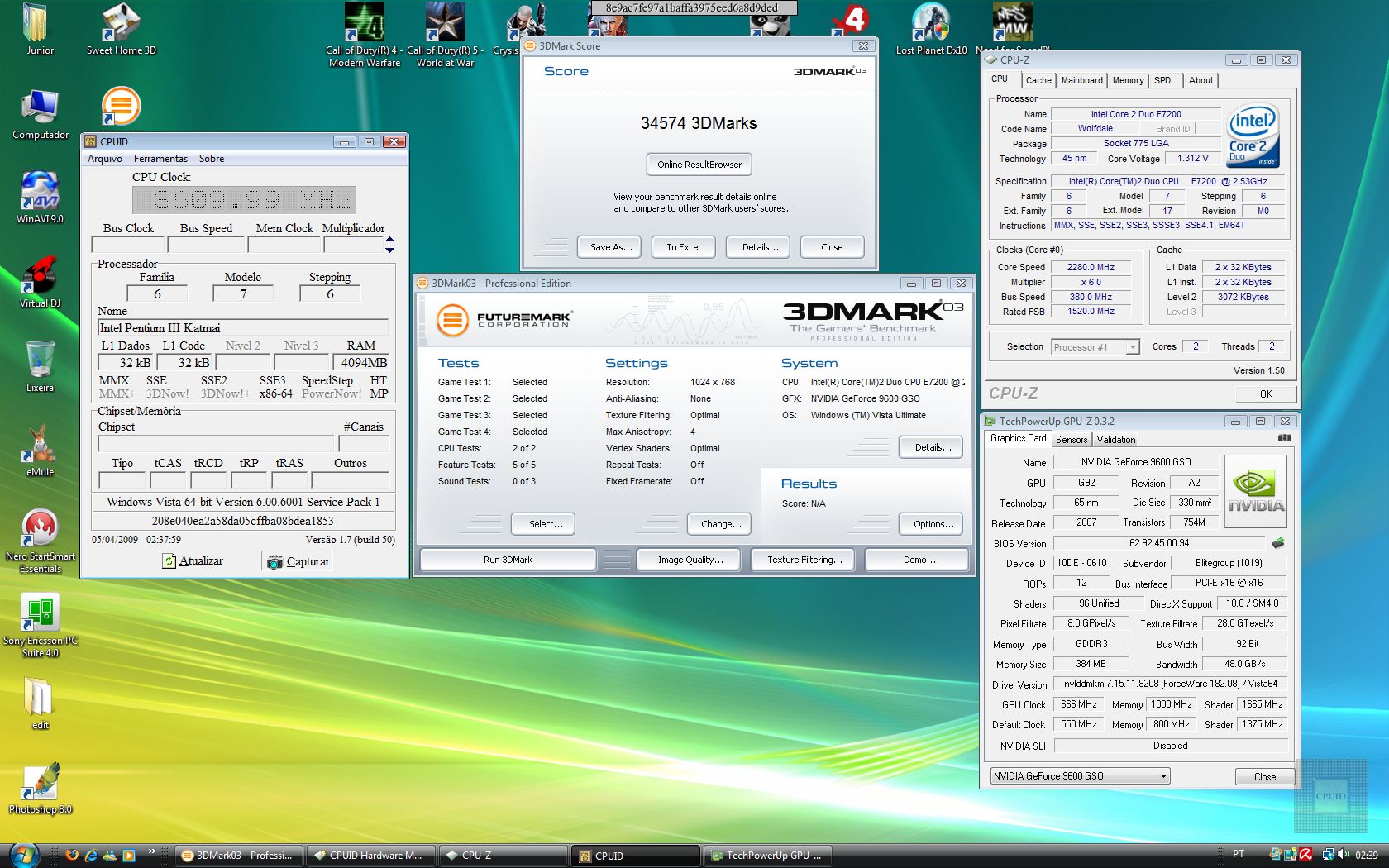Open the Lixeira recycle bin
1389x868 pixels.
click(40, 367)
